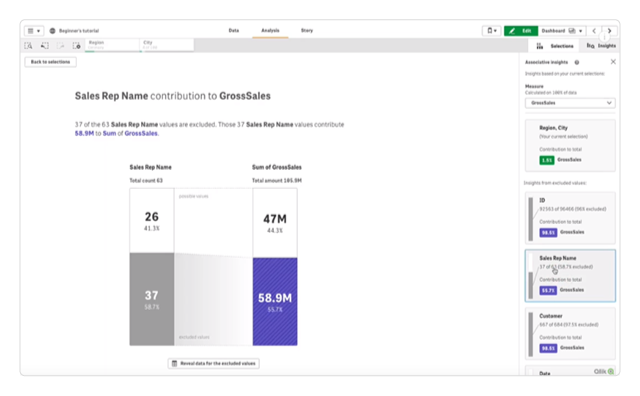
Task: Click the Edit button
Action: [x=521, y=31]
